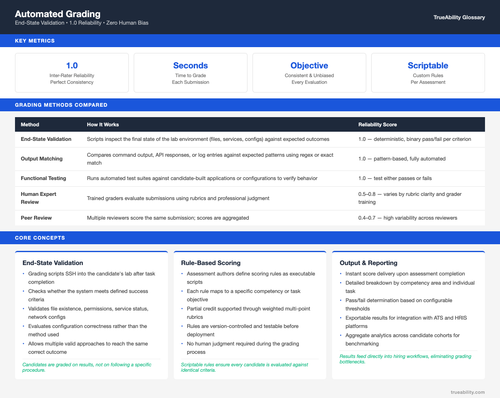Click bullet 'Checks whether the system meets defined success'

(88, 295)
